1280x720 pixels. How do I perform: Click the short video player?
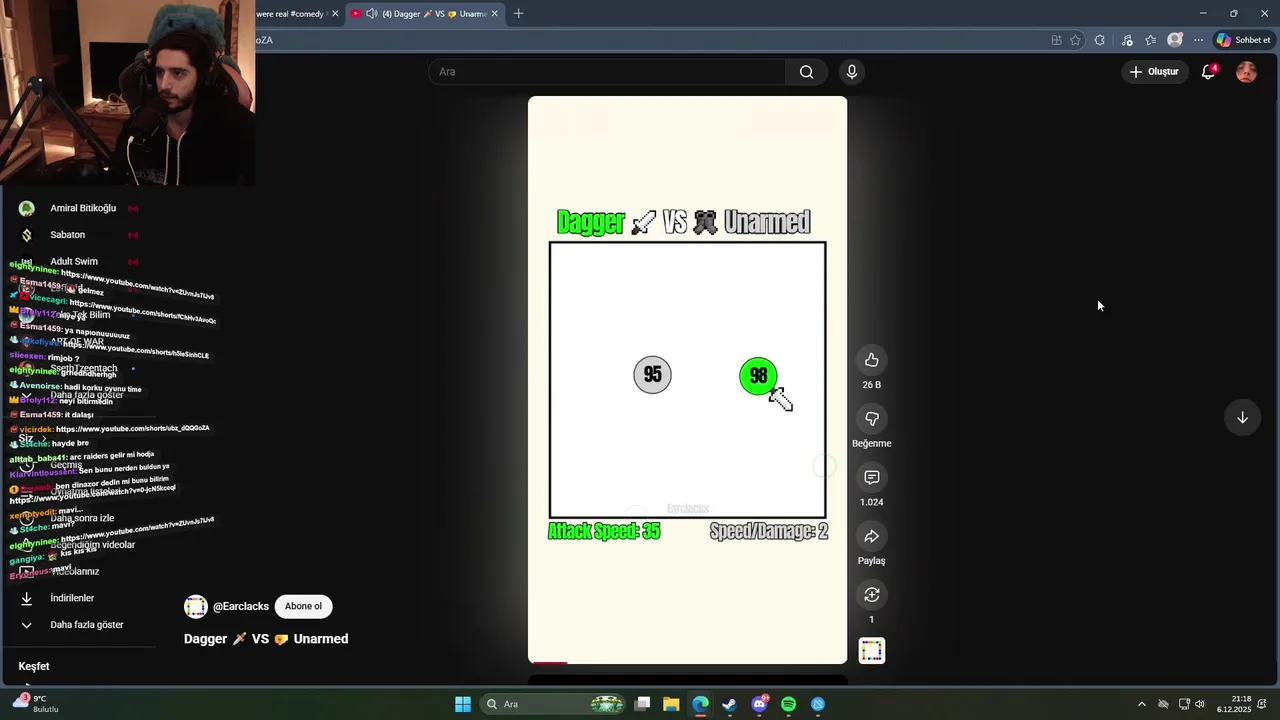pyautogui.click(x=687, y=380)
